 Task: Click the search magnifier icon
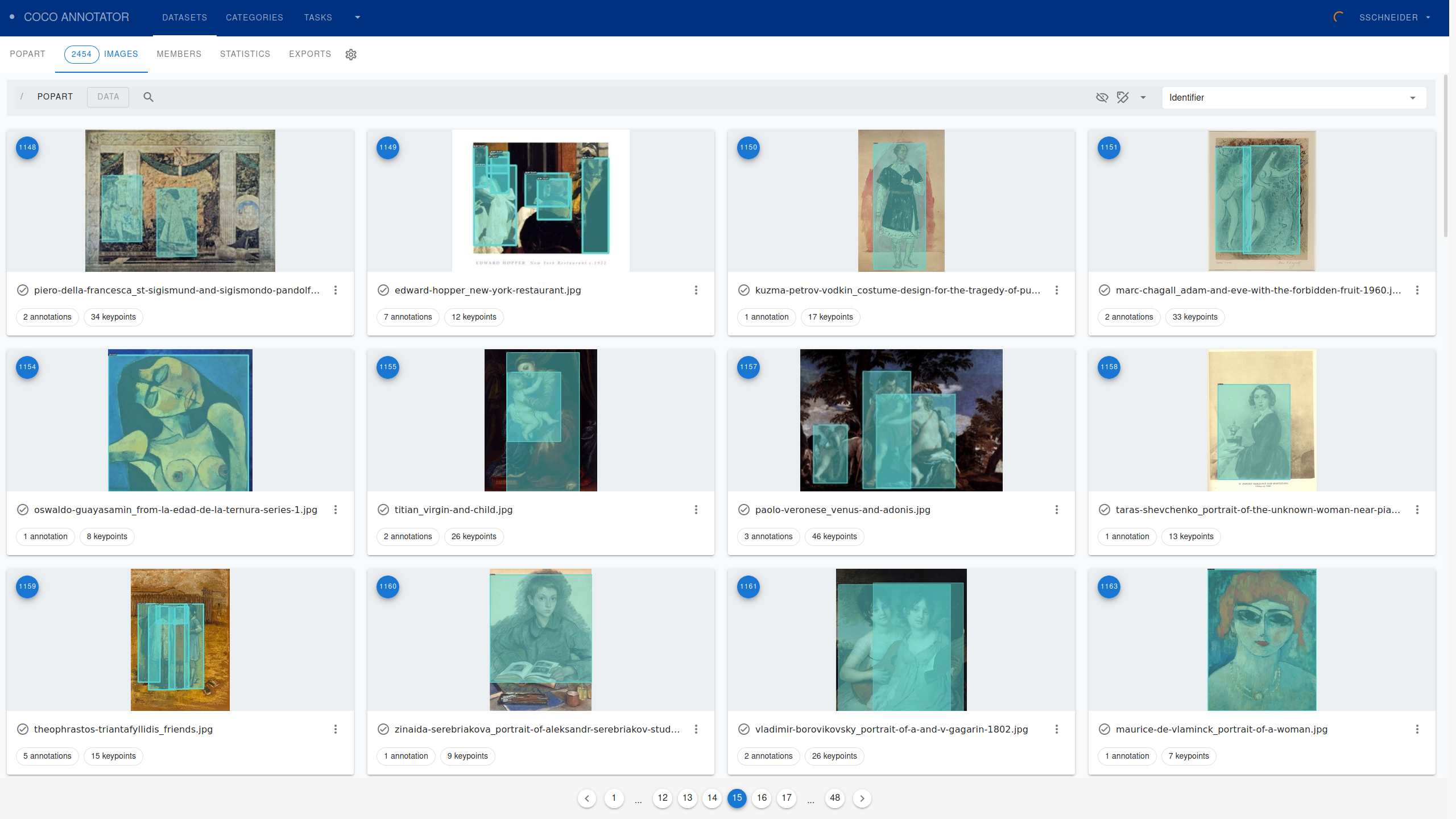(148, 97)
